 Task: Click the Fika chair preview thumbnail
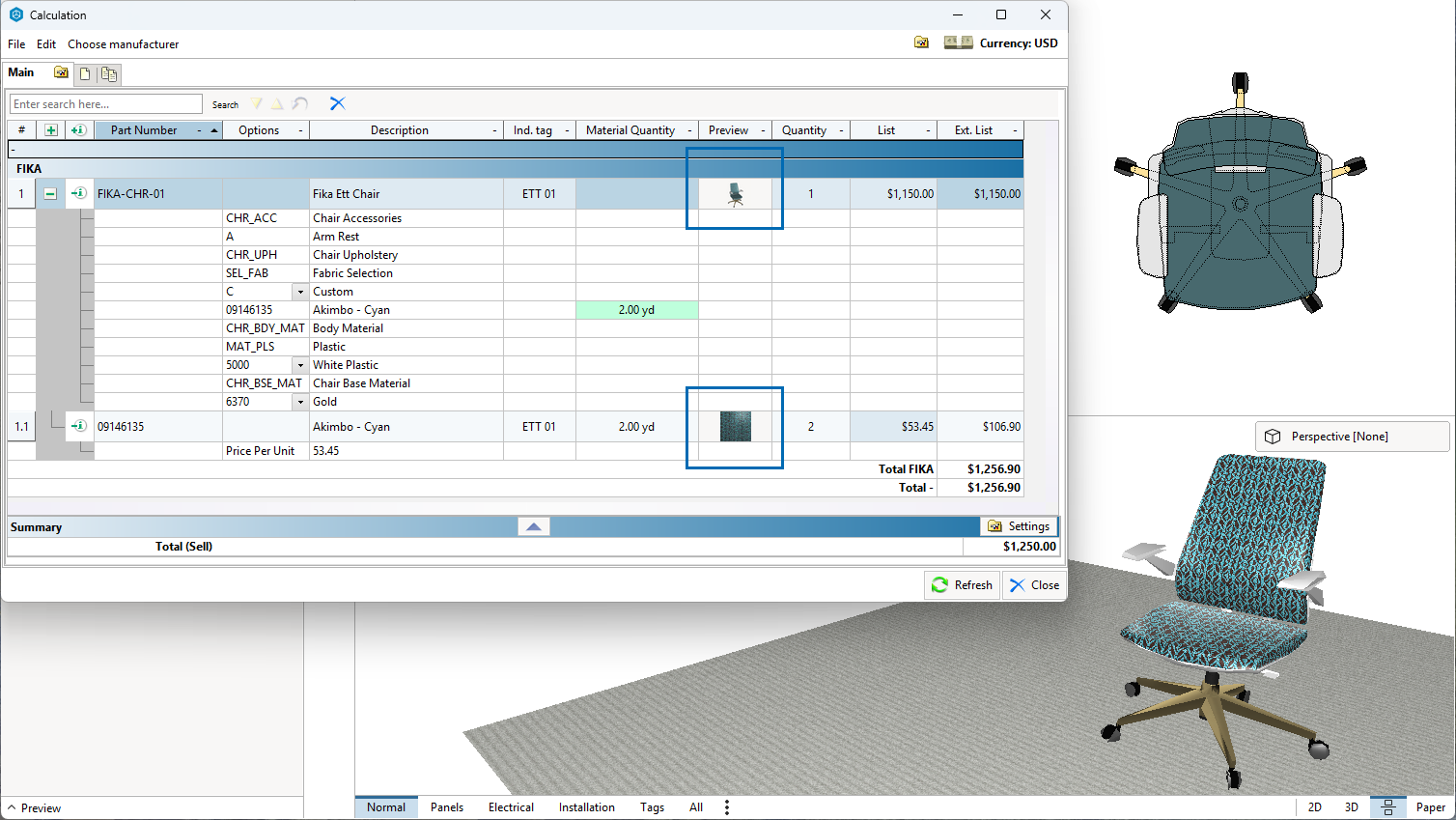(x=736, y=194)
